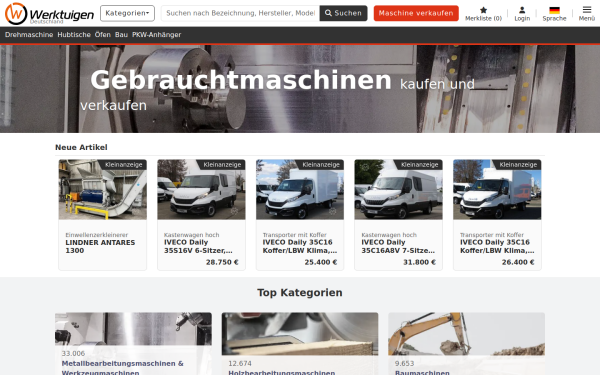Click the IVECO Daily 35S16V 6-Sitzer title

coord(198,247)
